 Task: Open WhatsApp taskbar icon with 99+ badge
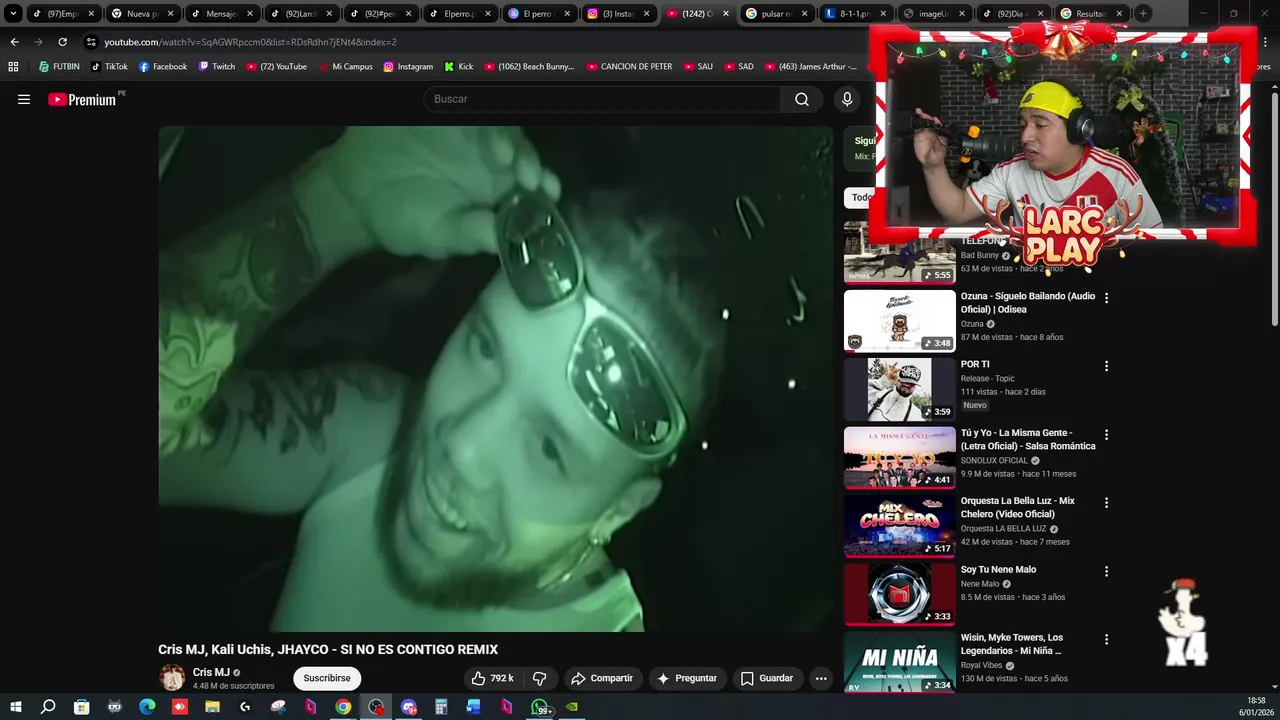(x=540, y=707)
